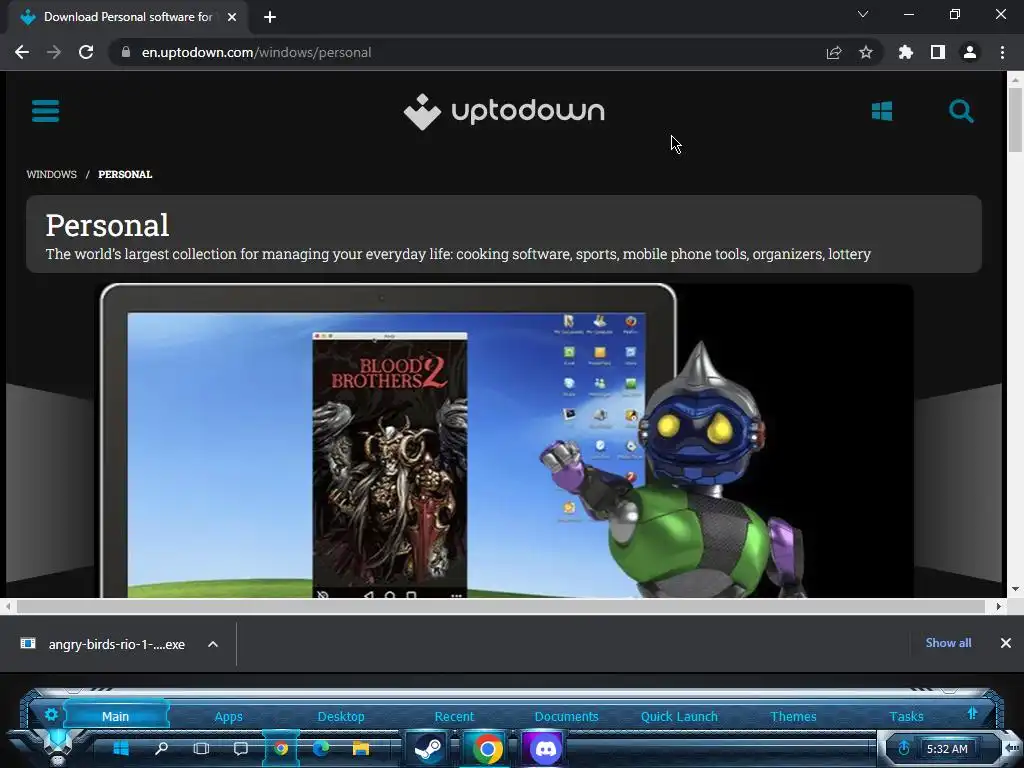Open the Uptodown search magnifier
Image resolution: width=1024 pixels, height=768 pixels.
click(961, 111)
